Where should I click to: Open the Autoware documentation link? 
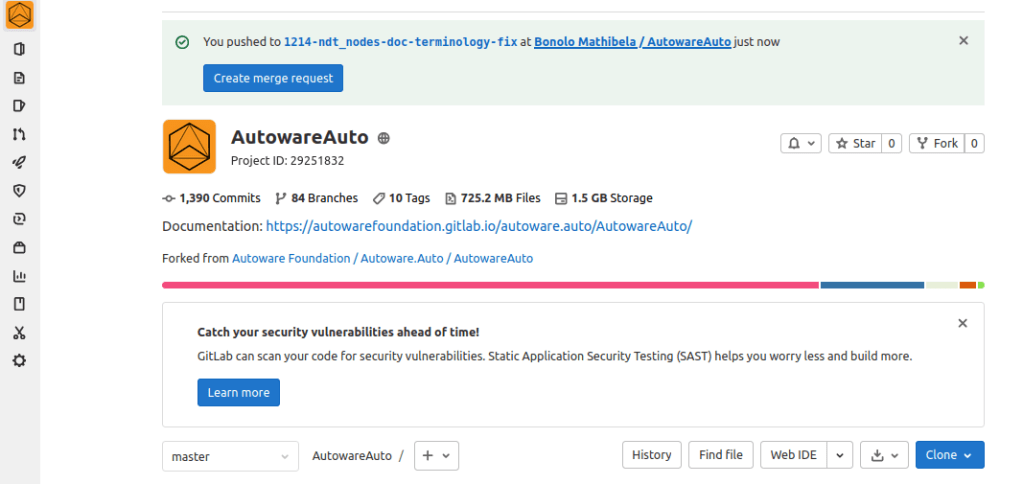tap(478, 226)
